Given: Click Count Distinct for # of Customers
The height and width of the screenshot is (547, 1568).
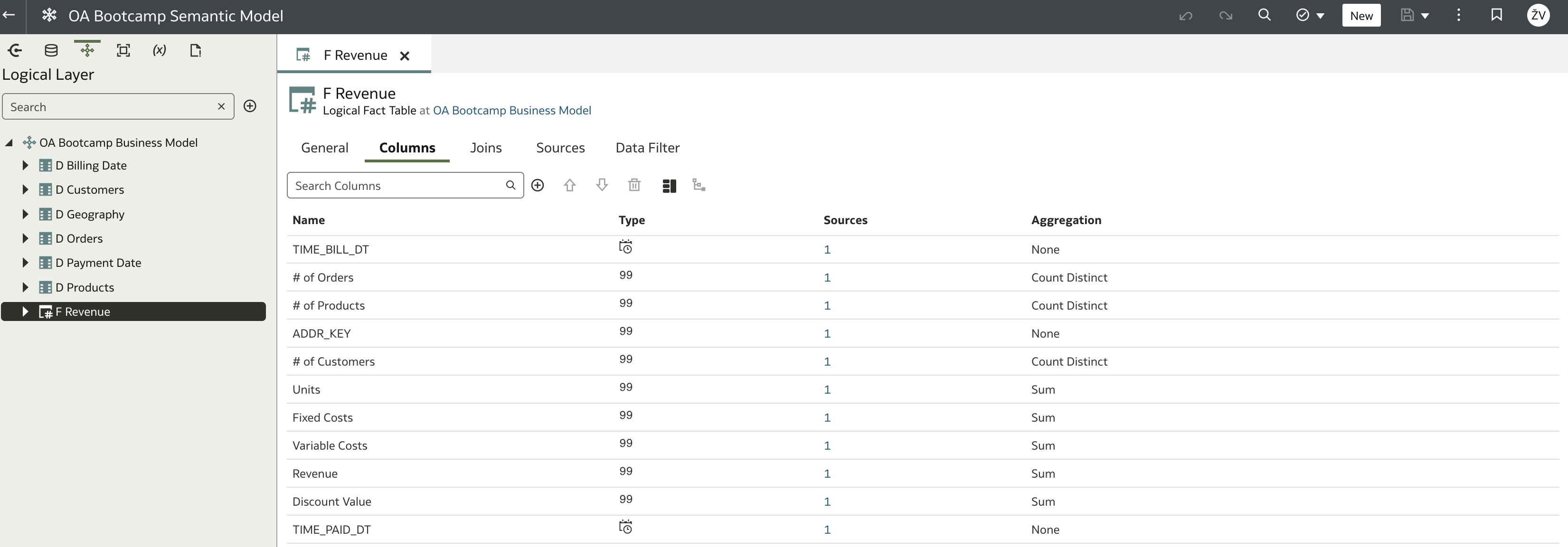Looking at the screenshot, I should (x=1069, y=361).
